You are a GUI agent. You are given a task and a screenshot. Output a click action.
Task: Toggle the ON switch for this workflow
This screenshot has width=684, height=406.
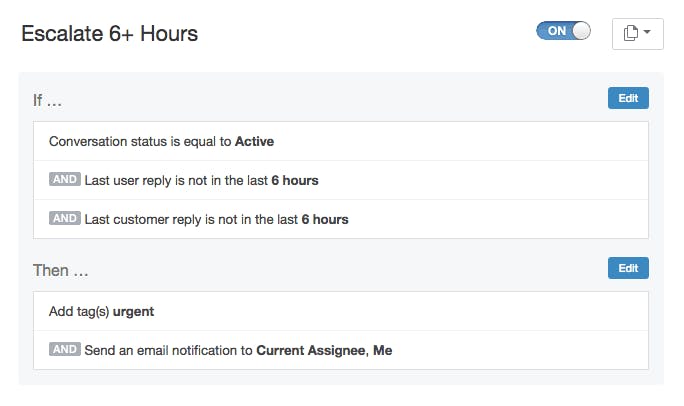[x=563, y=31]
